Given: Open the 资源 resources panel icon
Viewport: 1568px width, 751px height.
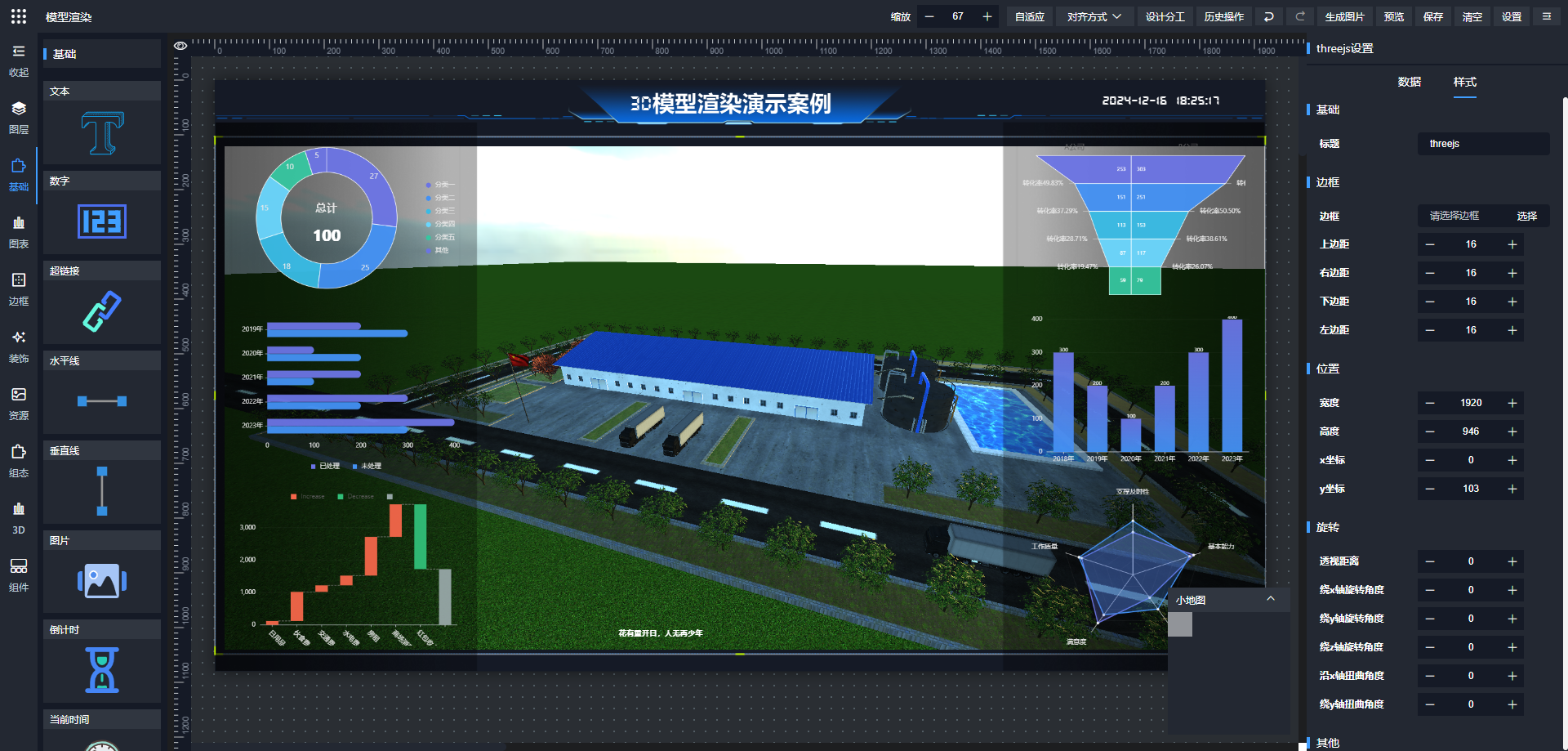Looking at the screenshot, I should click(19, 404).
